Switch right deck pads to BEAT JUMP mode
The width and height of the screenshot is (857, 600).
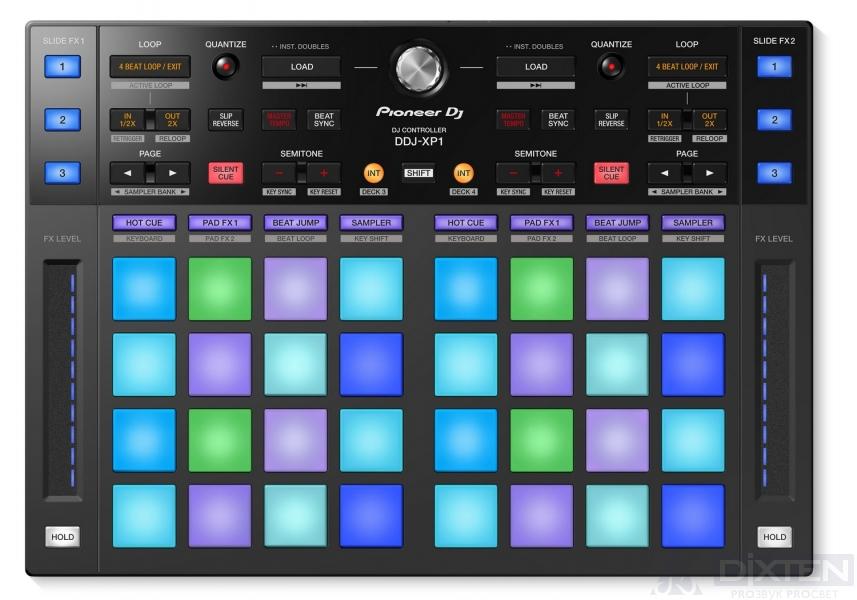click(618, 222)
